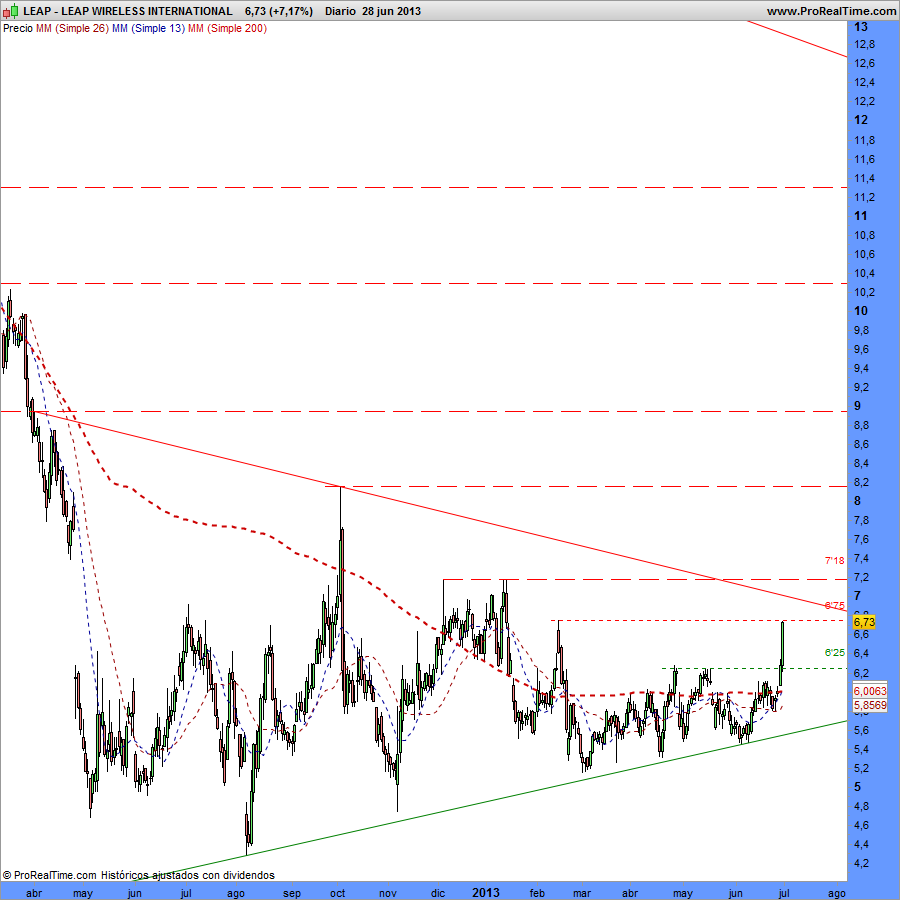This screenshot has width=900, height=900.
Task: Click the Históricos ajustados con dividendos note
Action: click(188, 875)
